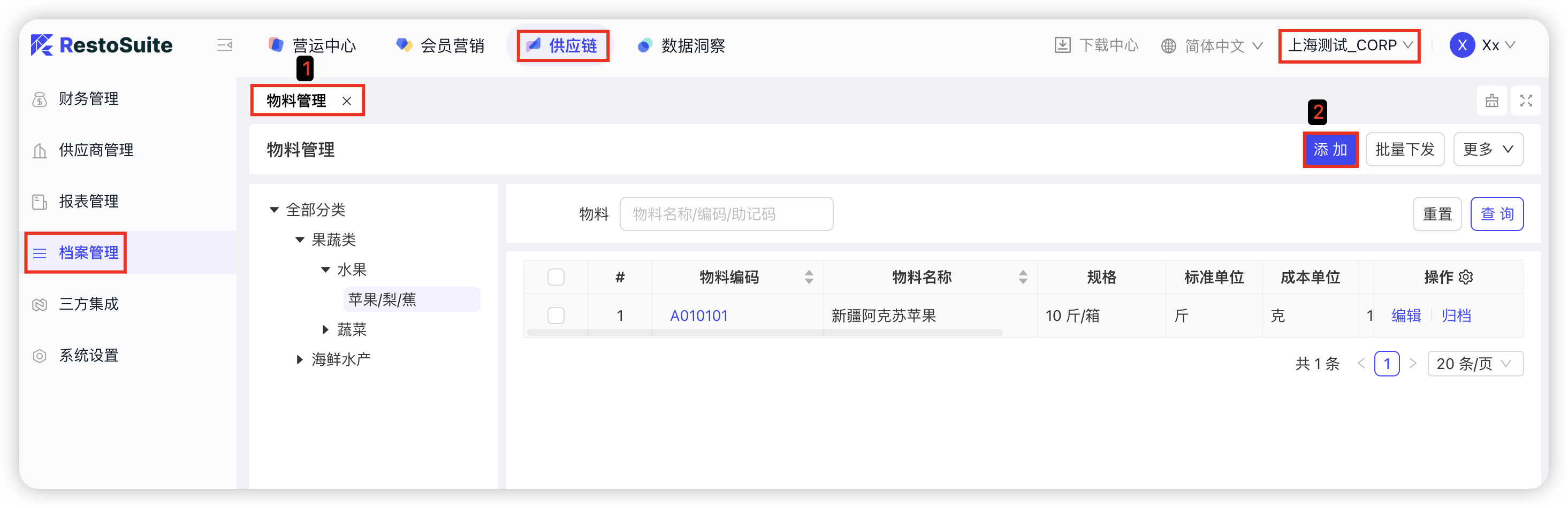Open the 20 条/页 page size dropdown
This screenshot has width=1568, height=508.
[x=1474, y=364]
